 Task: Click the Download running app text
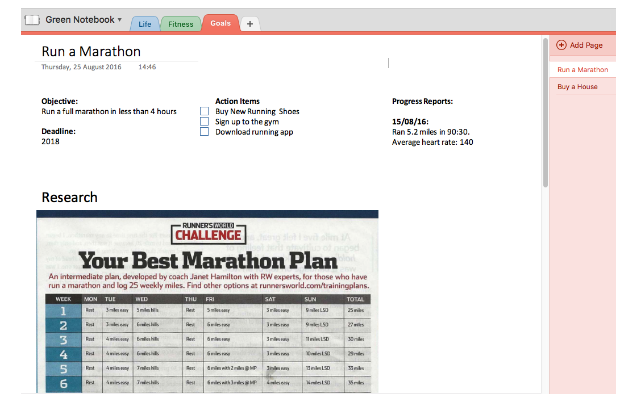[x=254, y=132]
